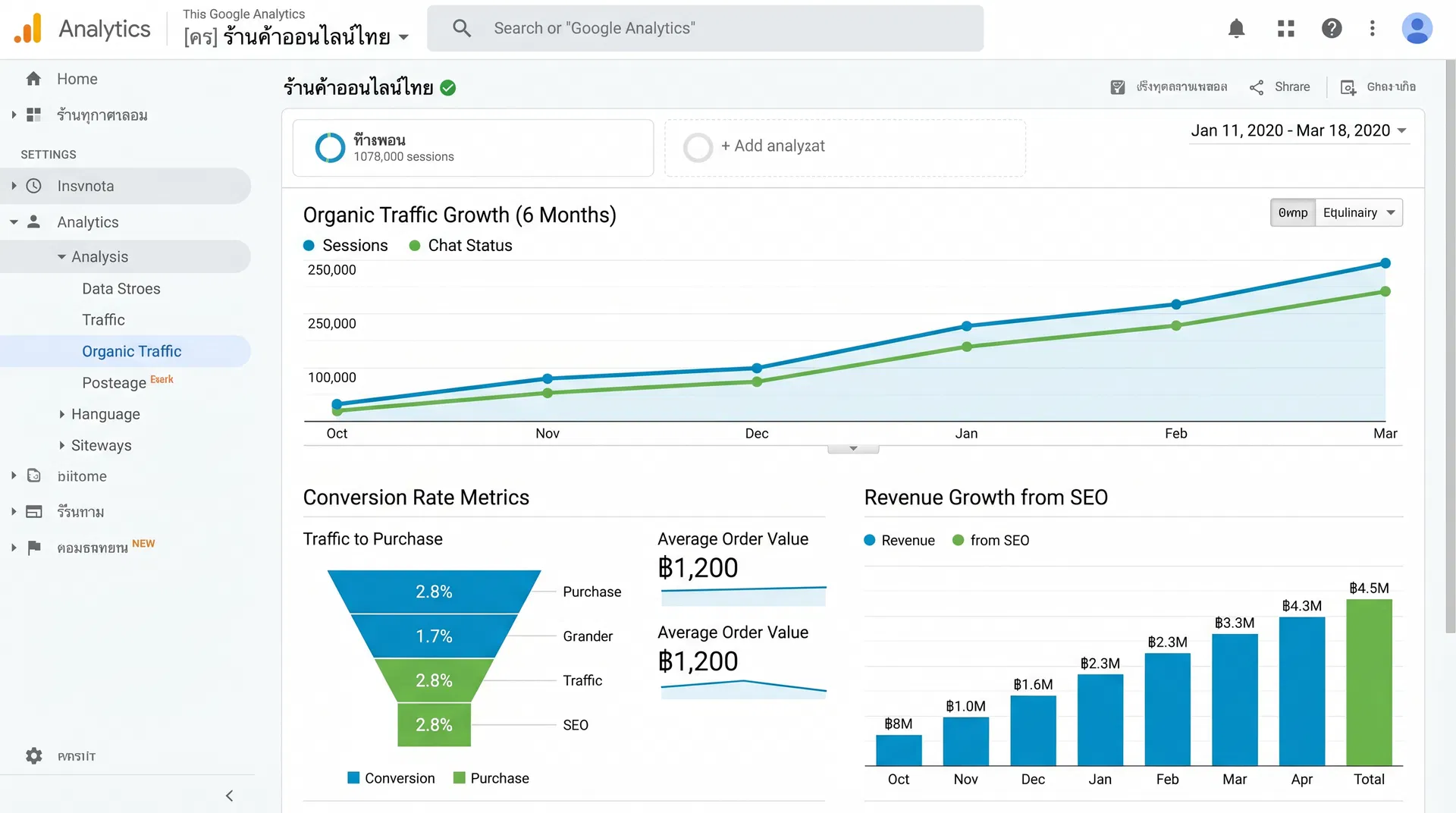Select Traffic under the Analysis menu

pos(103,319)
